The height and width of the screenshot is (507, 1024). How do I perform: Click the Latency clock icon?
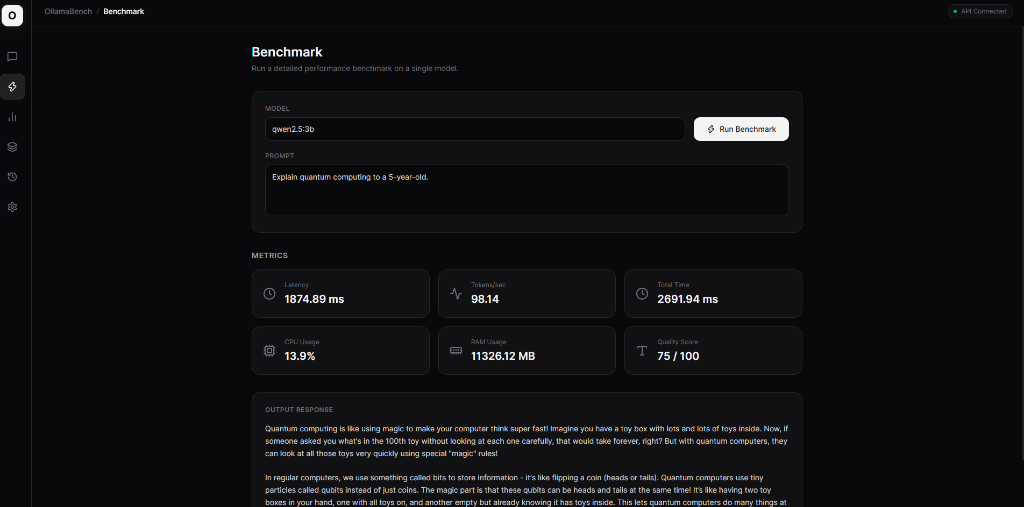[x=269, y=293]
